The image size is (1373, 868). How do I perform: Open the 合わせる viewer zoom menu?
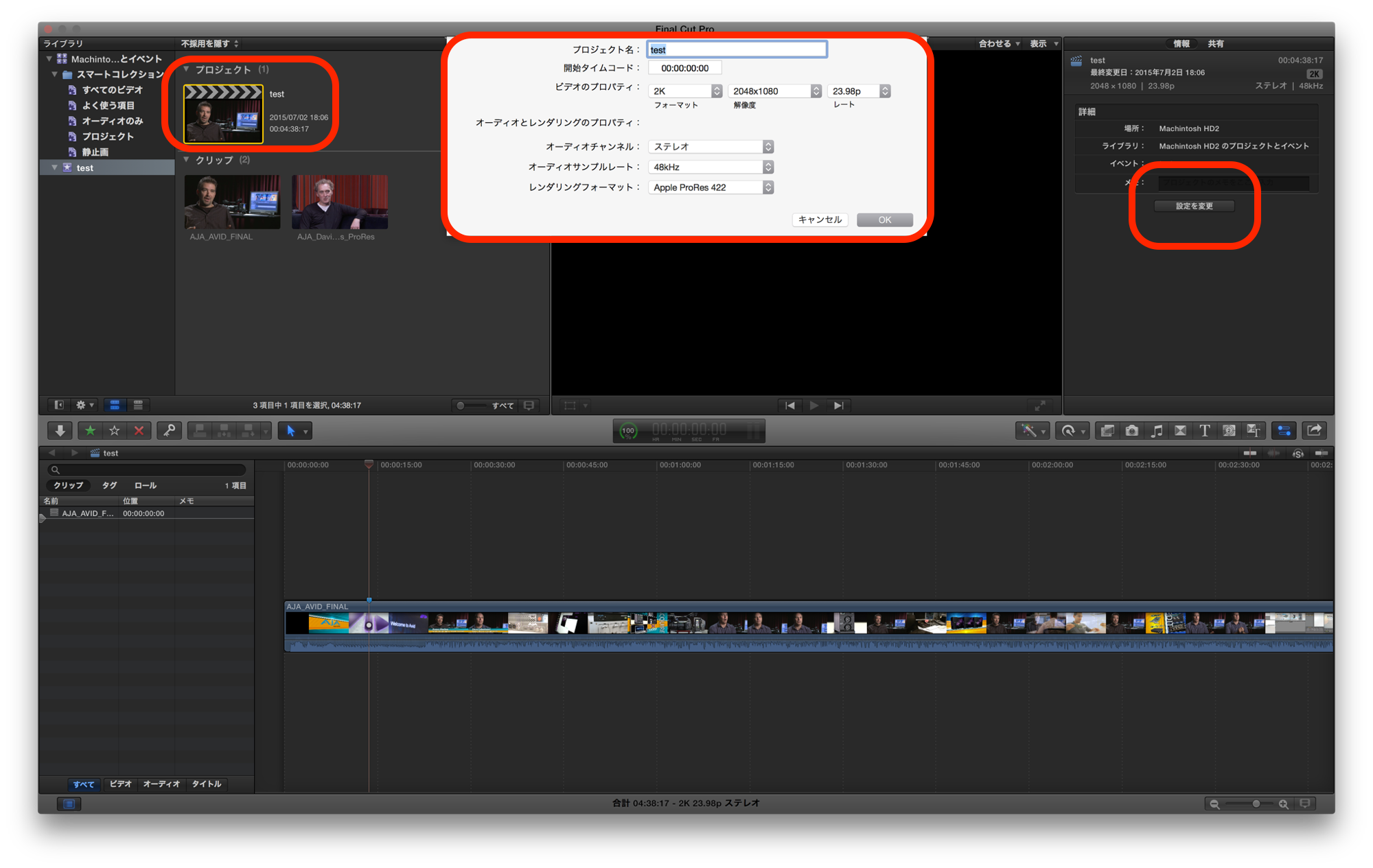[999, 43]
